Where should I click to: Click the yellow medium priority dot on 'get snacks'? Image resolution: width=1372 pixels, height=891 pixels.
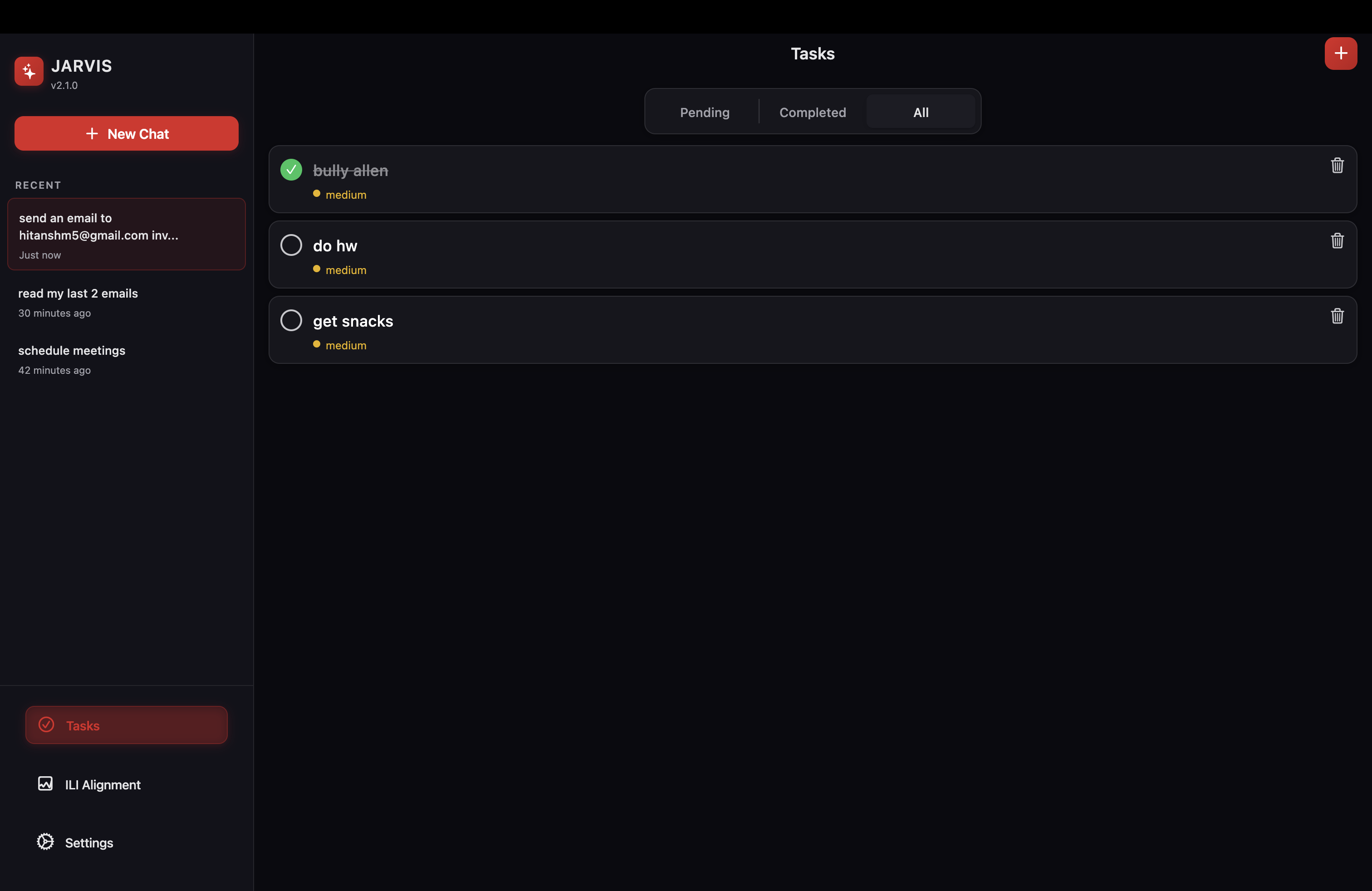click(x=317, y=344)
